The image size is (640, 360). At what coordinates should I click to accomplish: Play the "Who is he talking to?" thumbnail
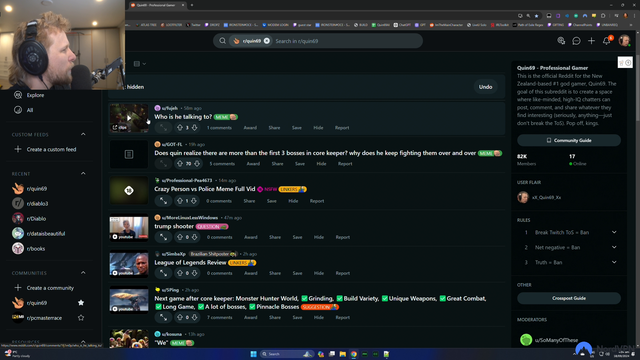(129, 118)
